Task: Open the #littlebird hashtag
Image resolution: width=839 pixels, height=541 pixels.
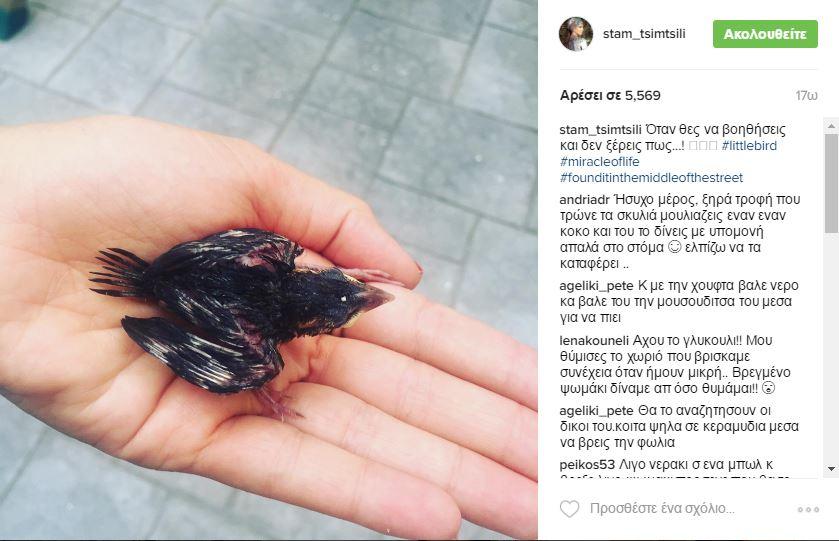Action: [x=749, y=146]
